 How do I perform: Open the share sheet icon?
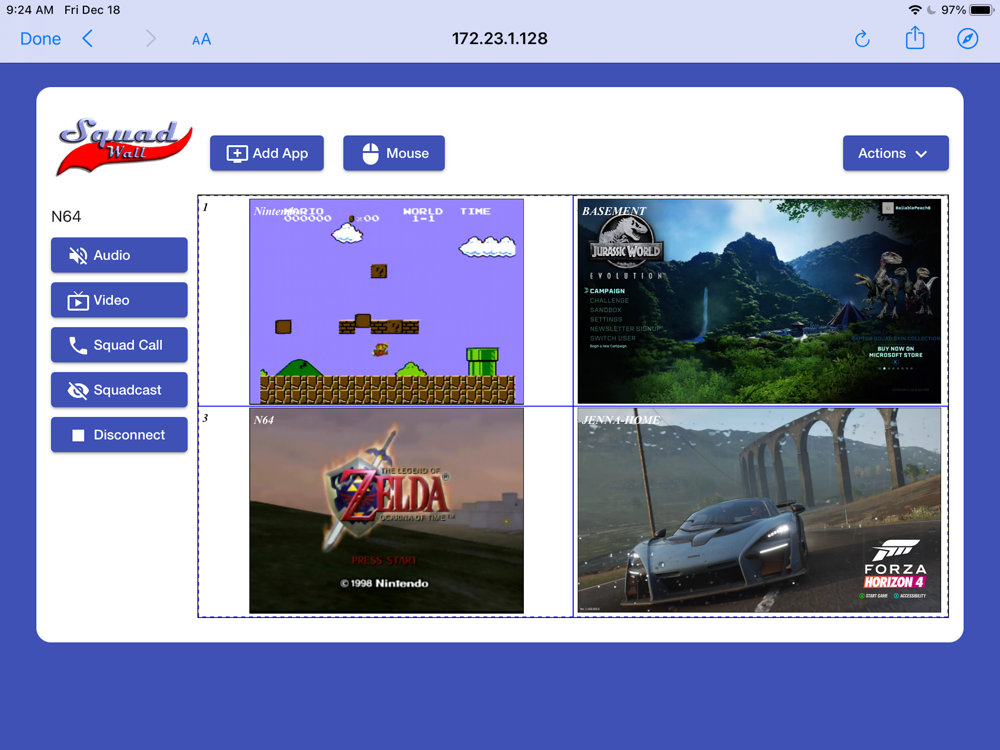click(915, 38)
